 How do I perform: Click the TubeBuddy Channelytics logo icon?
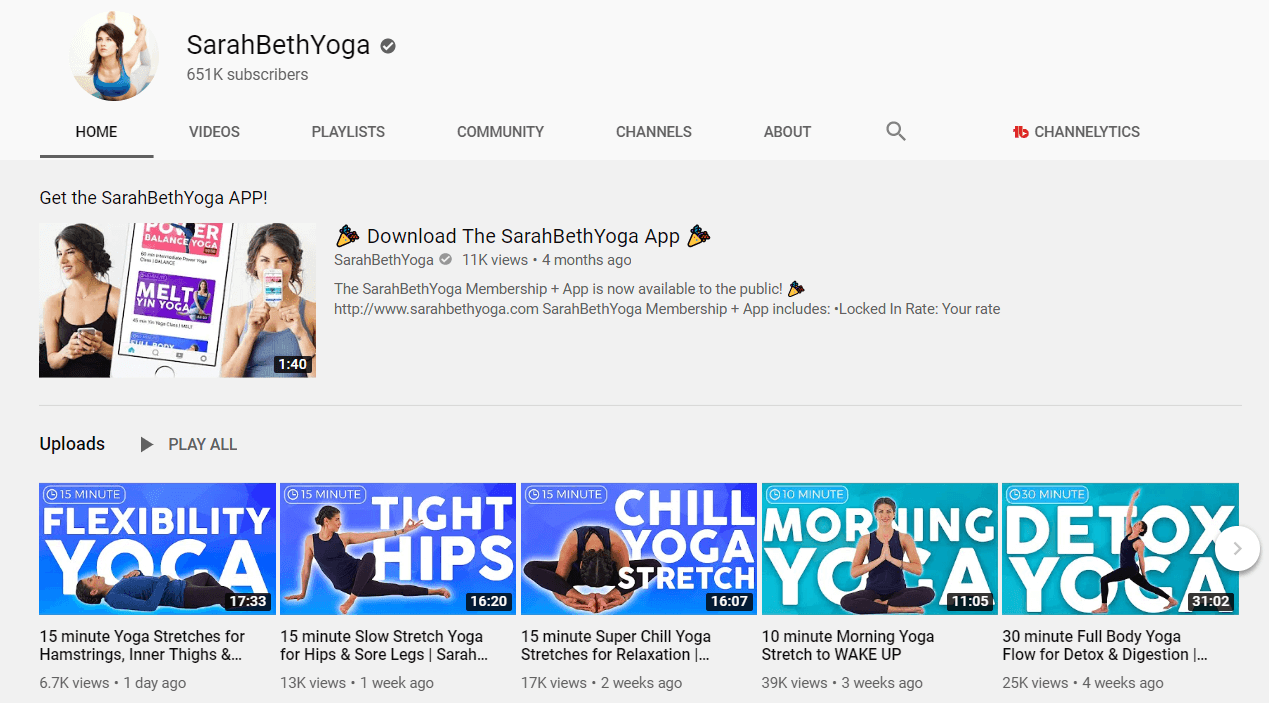(x=1021, y=132)
